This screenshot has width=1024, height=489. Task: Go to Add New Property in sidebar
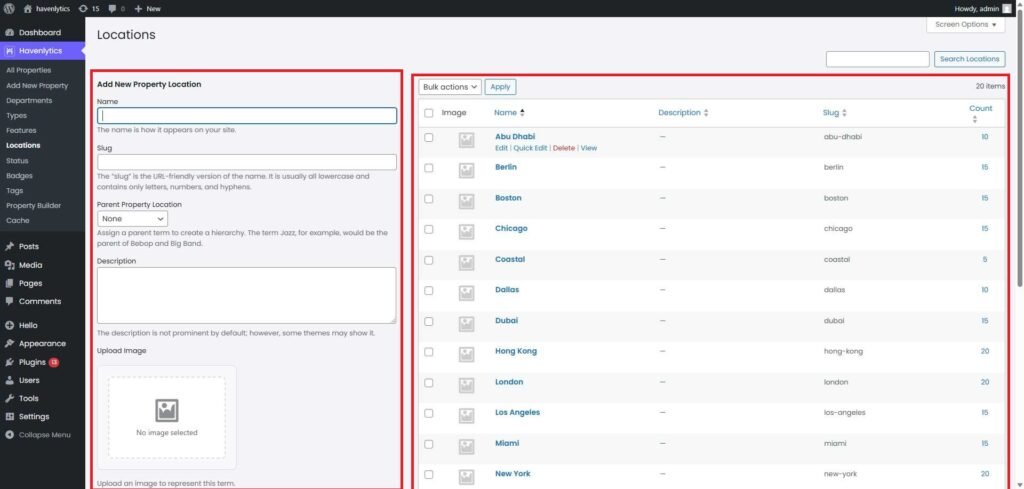click(x=37, y=86)
